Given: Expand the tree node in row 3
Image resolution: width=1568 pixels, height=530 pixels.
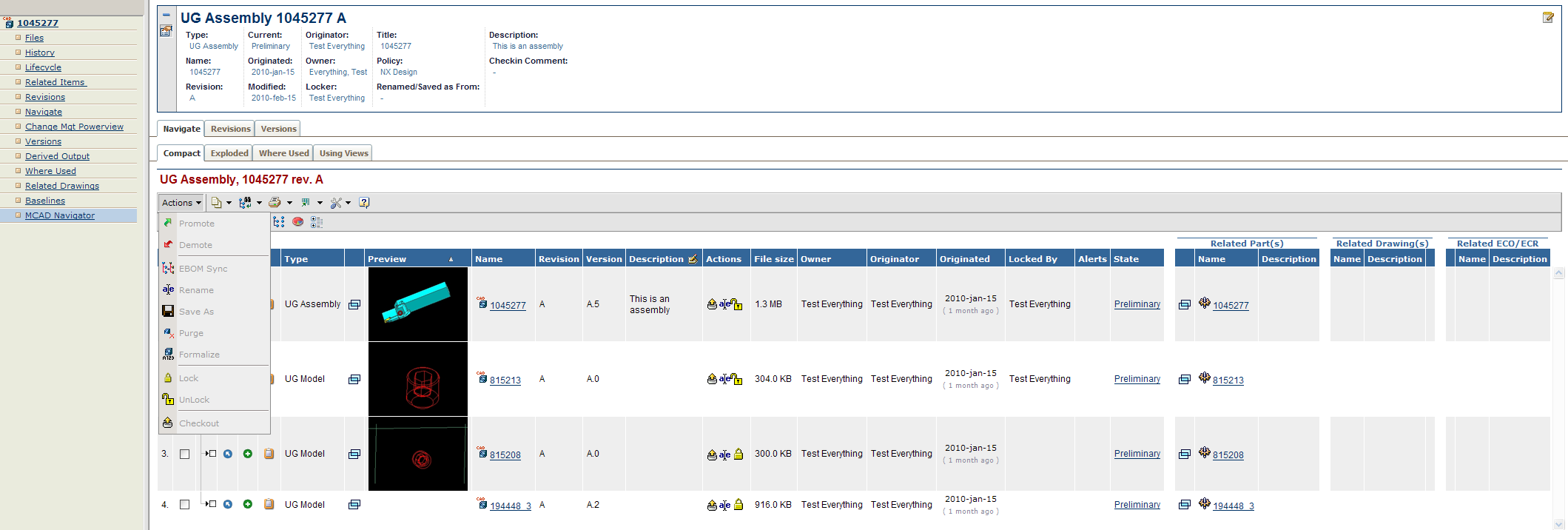Looking at the screenshot, I should (210, 454).
